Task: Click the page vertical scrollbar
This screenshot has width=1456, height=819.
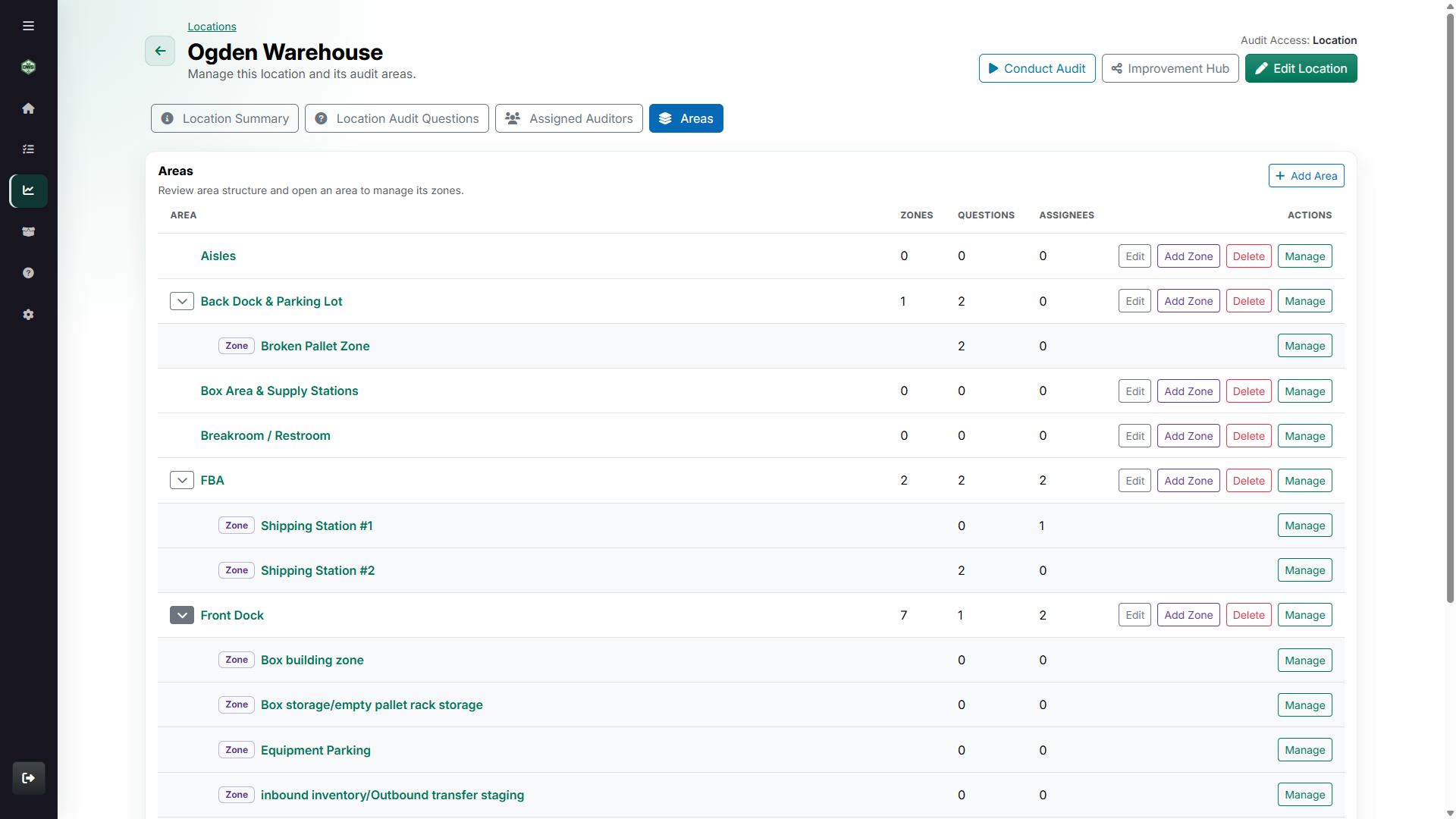Action: [1450, 307]
